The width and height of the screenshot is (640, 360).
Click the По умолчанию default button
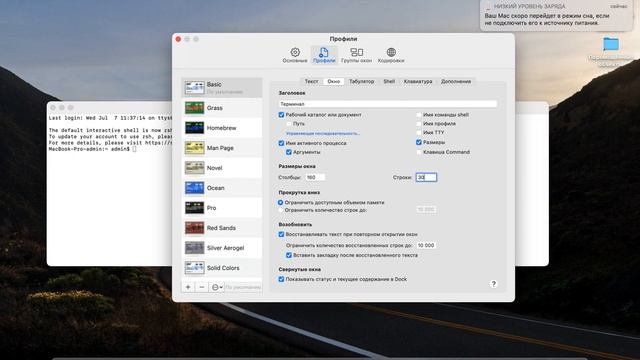click(x=243, y=287)
